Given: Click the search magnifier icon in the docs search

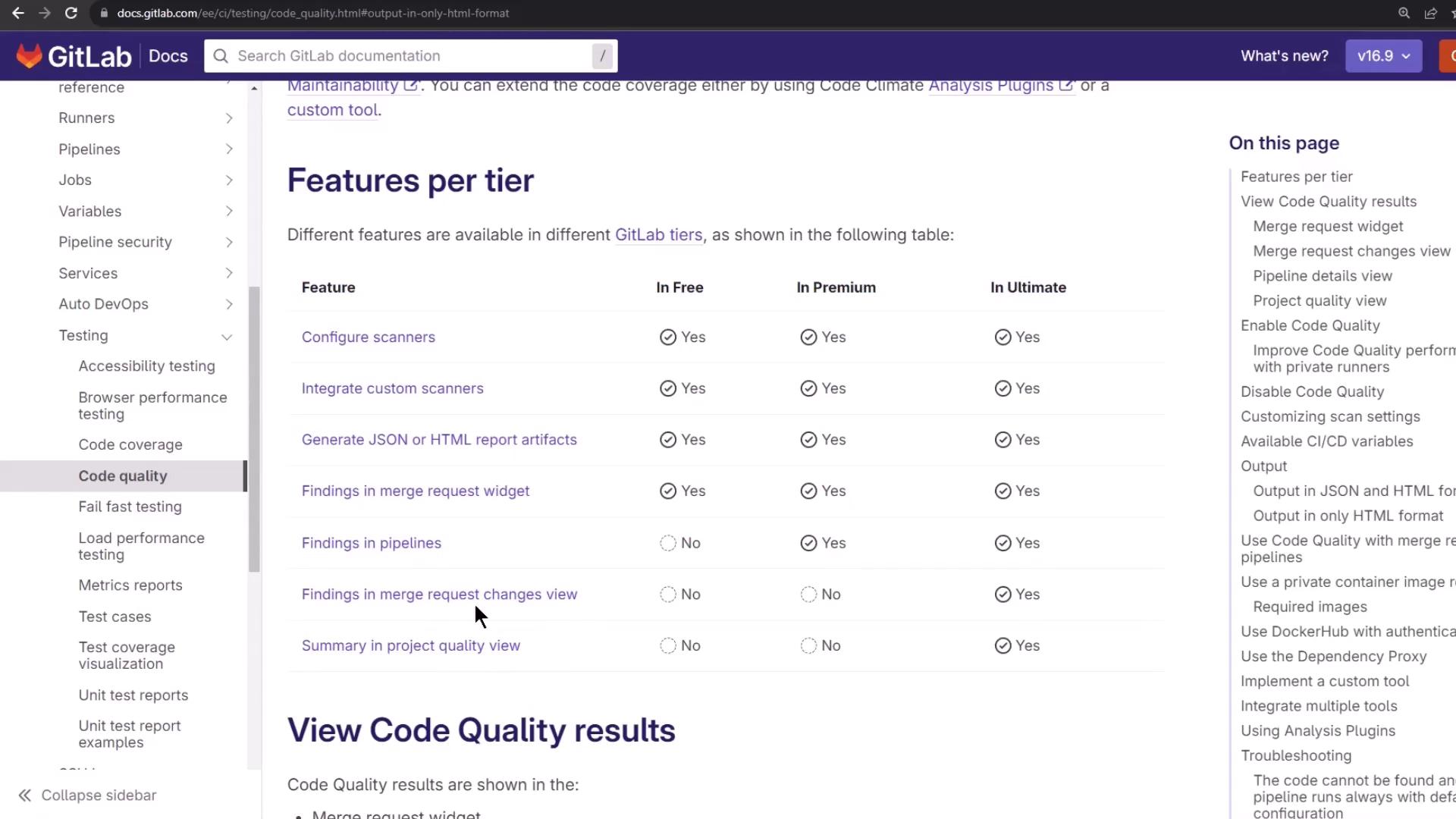Looking at the screenshot, I should point(221,56).
